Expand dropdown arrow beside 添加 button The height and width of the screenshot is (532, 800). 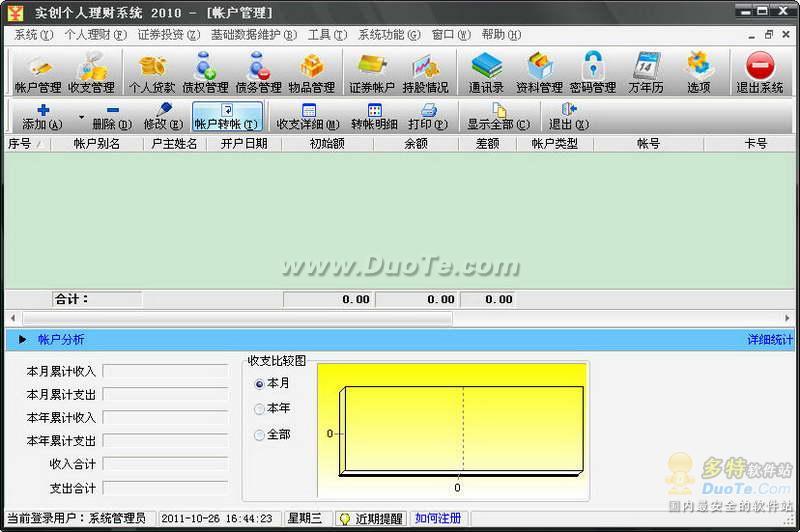tap(81, 117)
